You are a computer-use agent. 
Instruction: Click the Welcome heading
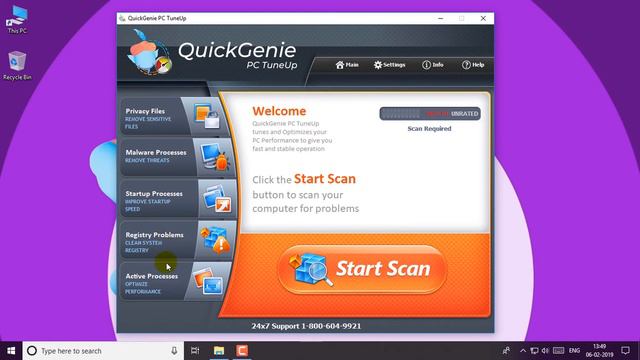coord(279,111)
